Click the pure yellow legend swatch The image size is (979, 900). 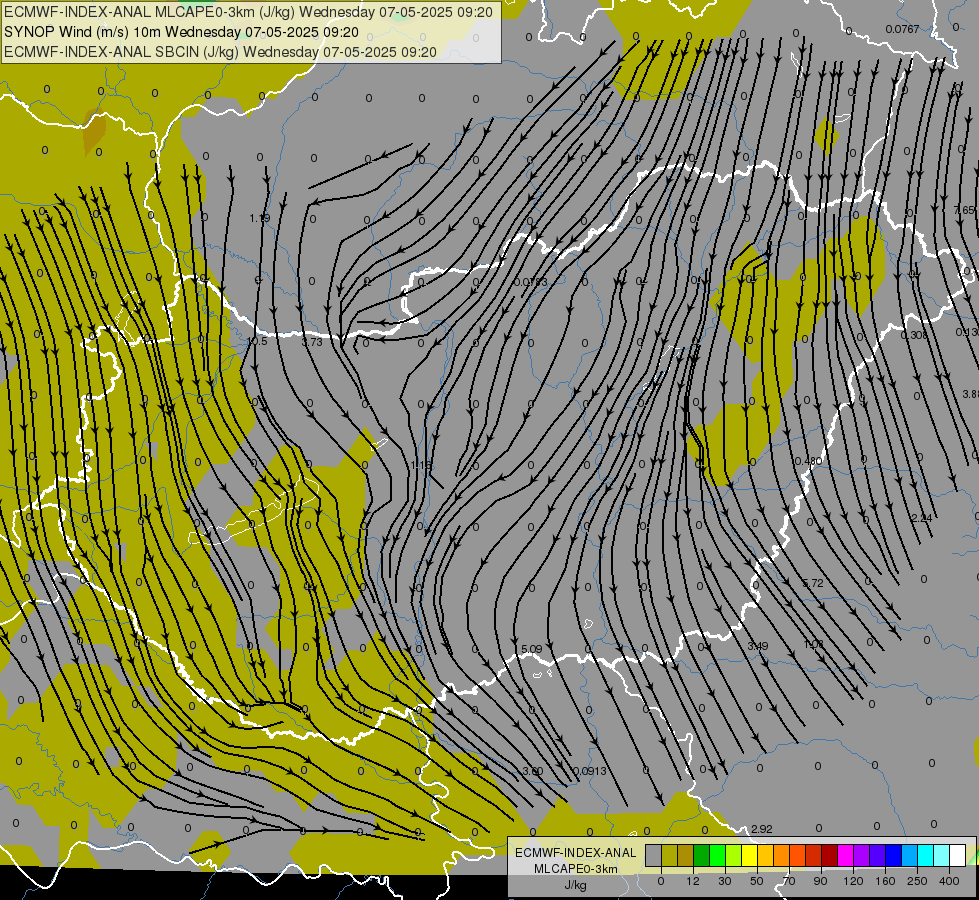click(750, 856)
